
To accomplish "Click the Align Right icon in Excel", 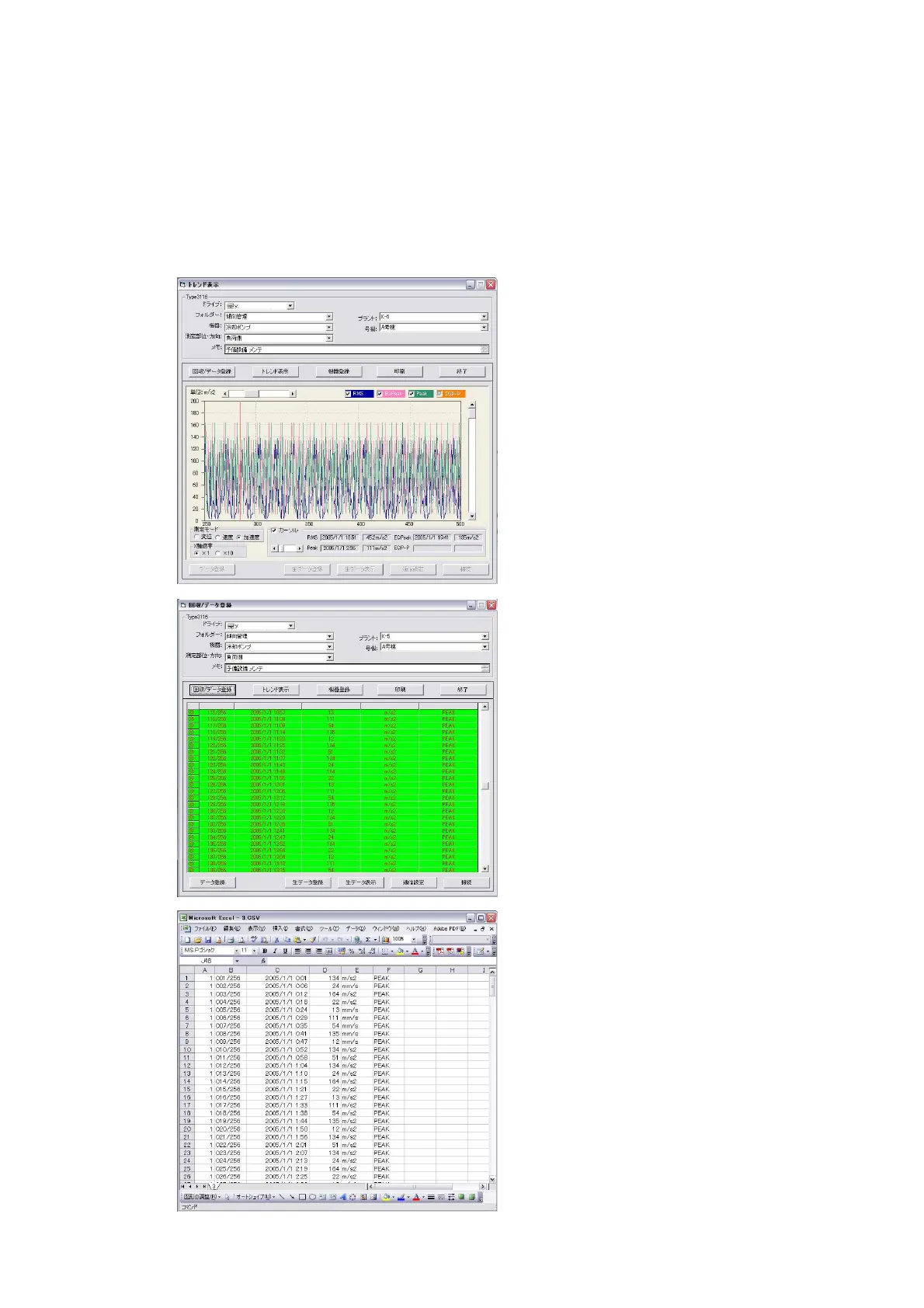I will pos(318,951).
